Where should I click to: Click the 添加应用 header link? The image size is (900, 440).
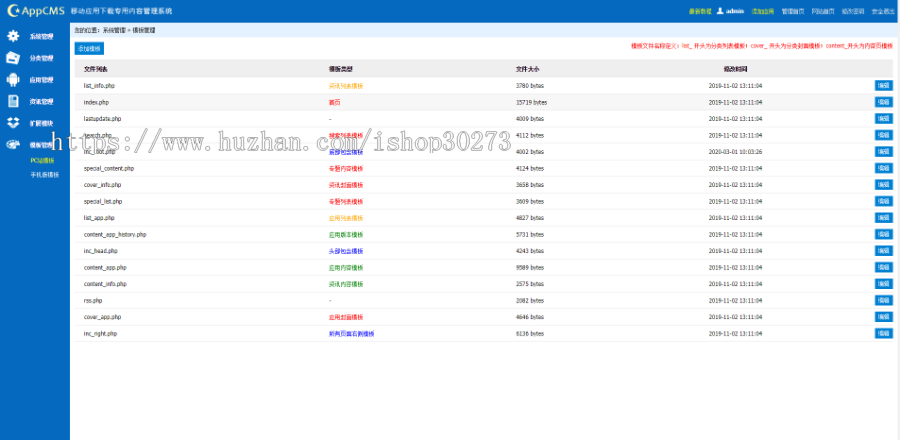(763, 11)
